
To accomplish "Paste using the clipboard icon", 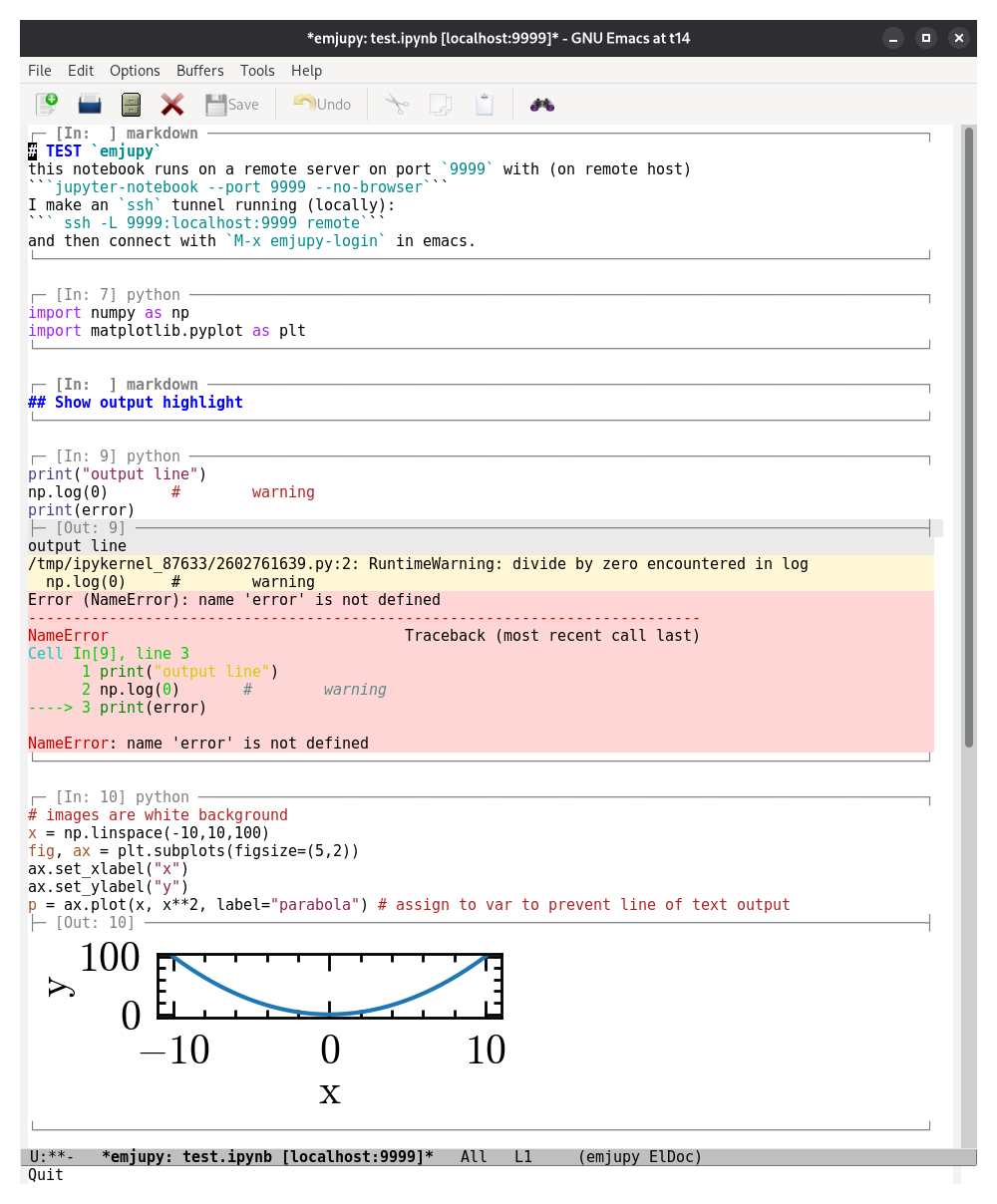I will (x=485, y=104).
